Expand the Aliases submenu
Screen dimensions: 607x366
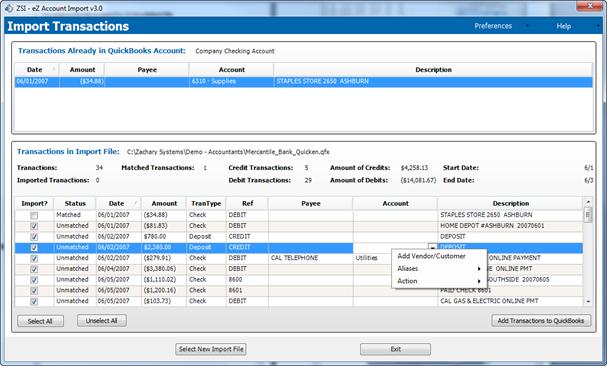(x=439, y=268)
